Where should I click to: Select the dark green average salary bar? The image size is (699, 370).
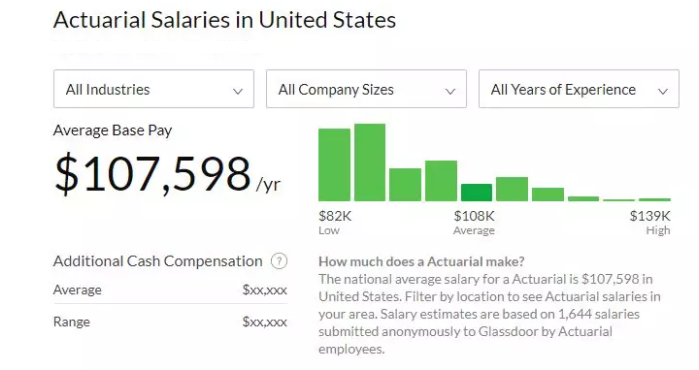(477, 193)
